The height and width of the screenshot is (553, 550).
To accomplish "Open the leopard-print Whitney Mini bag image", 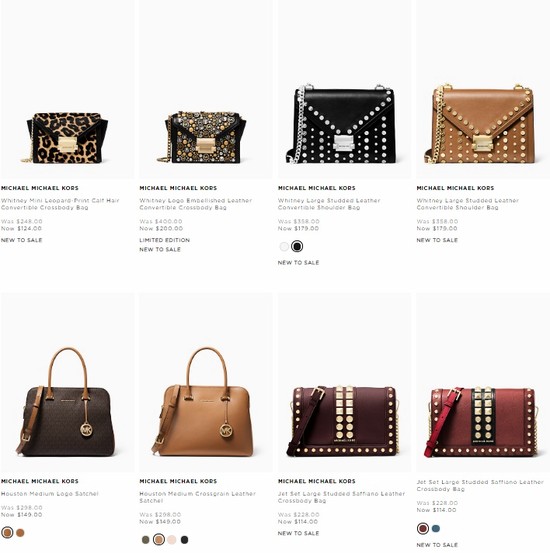I will click(67, 89).
